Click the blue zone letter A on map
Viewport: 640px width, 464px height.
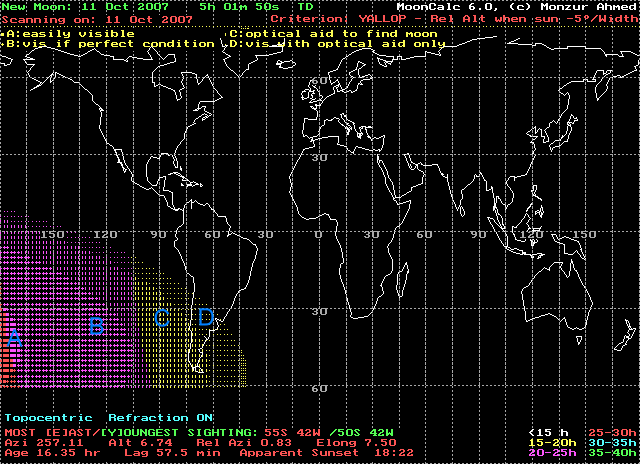(14, 340)
